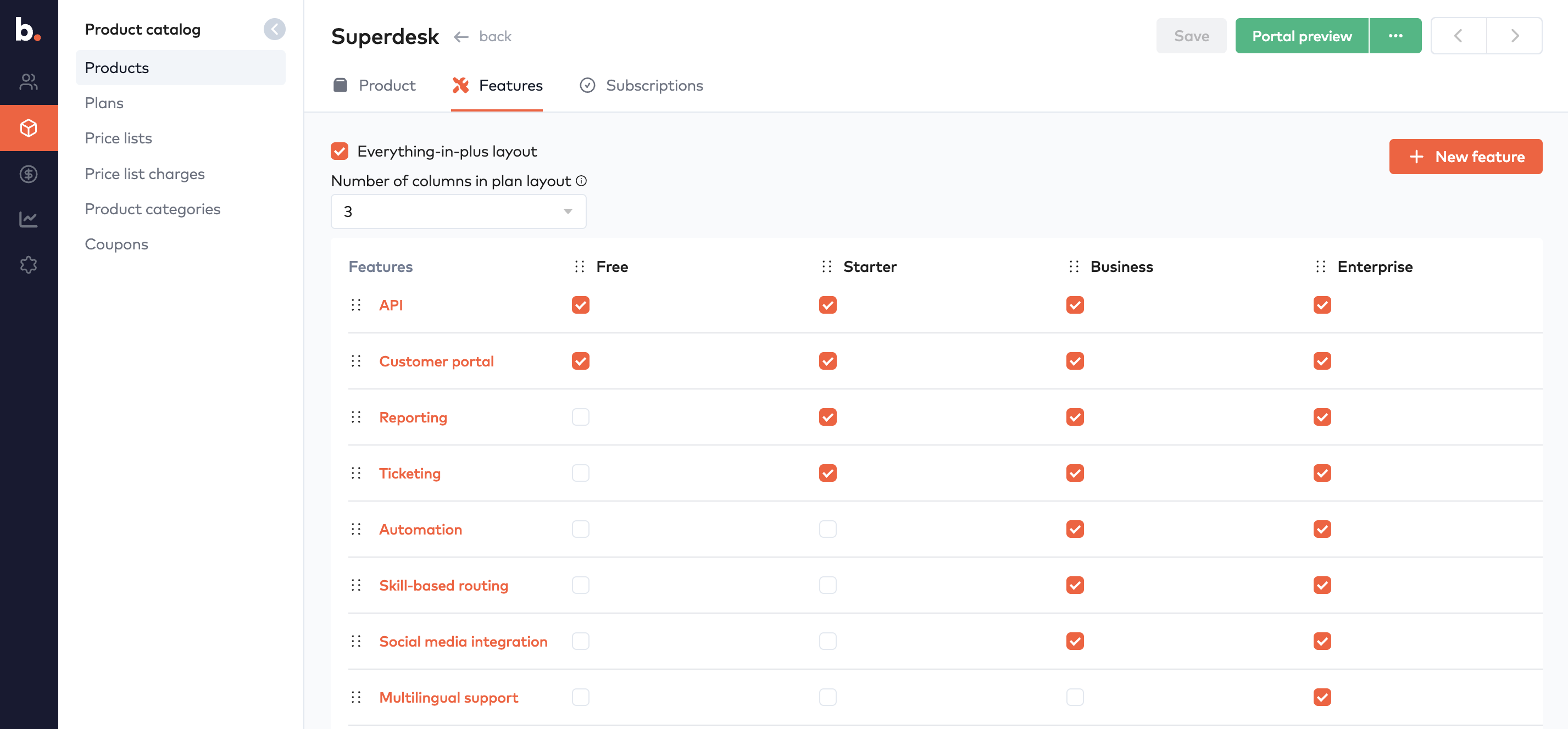The image size is (1568, 729).
Task: Collapse the Product catalog side panel
Action: 275,29
